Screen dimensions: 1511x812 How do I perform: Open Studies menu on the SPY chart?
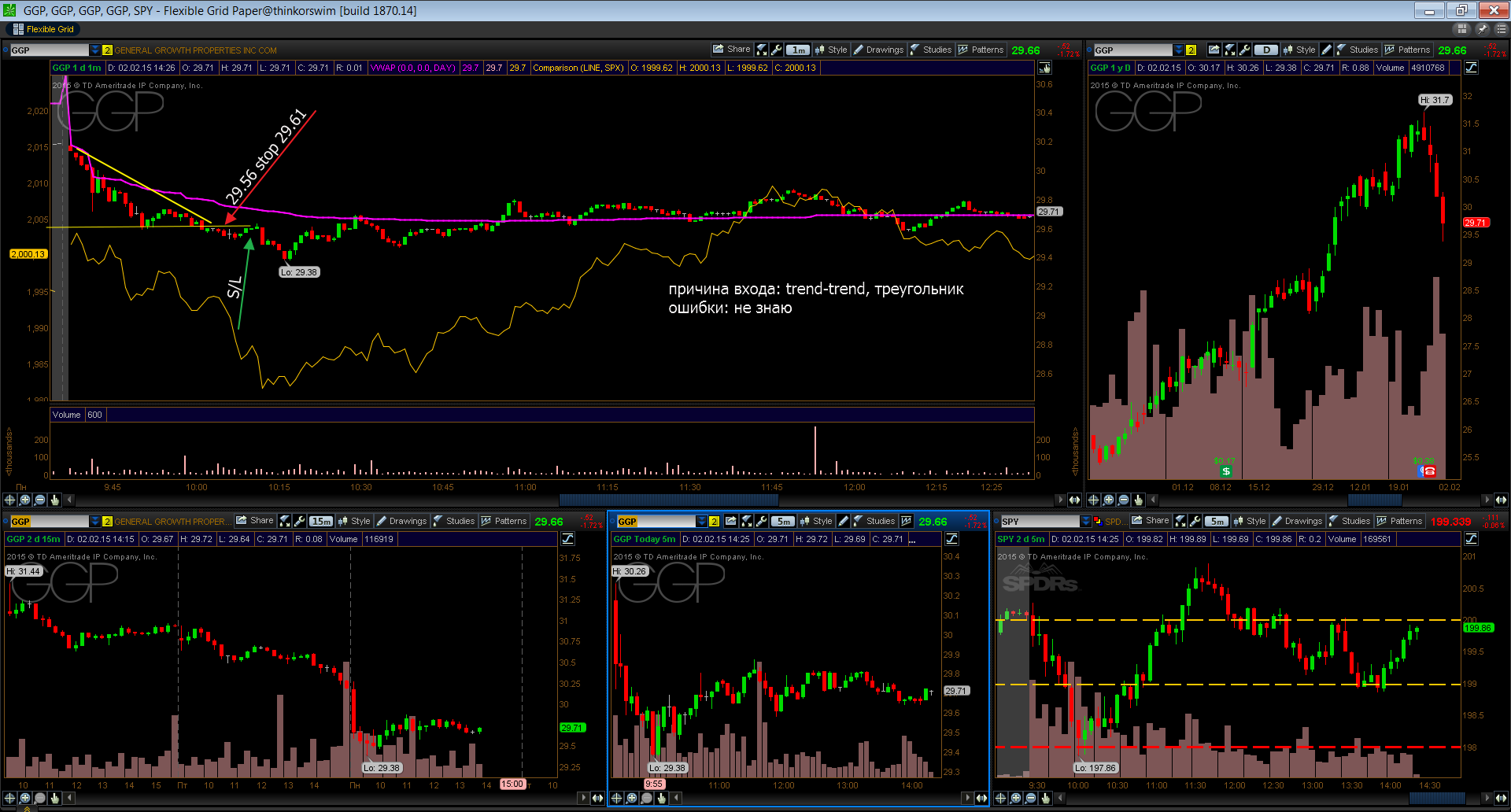pos(1350,521)
